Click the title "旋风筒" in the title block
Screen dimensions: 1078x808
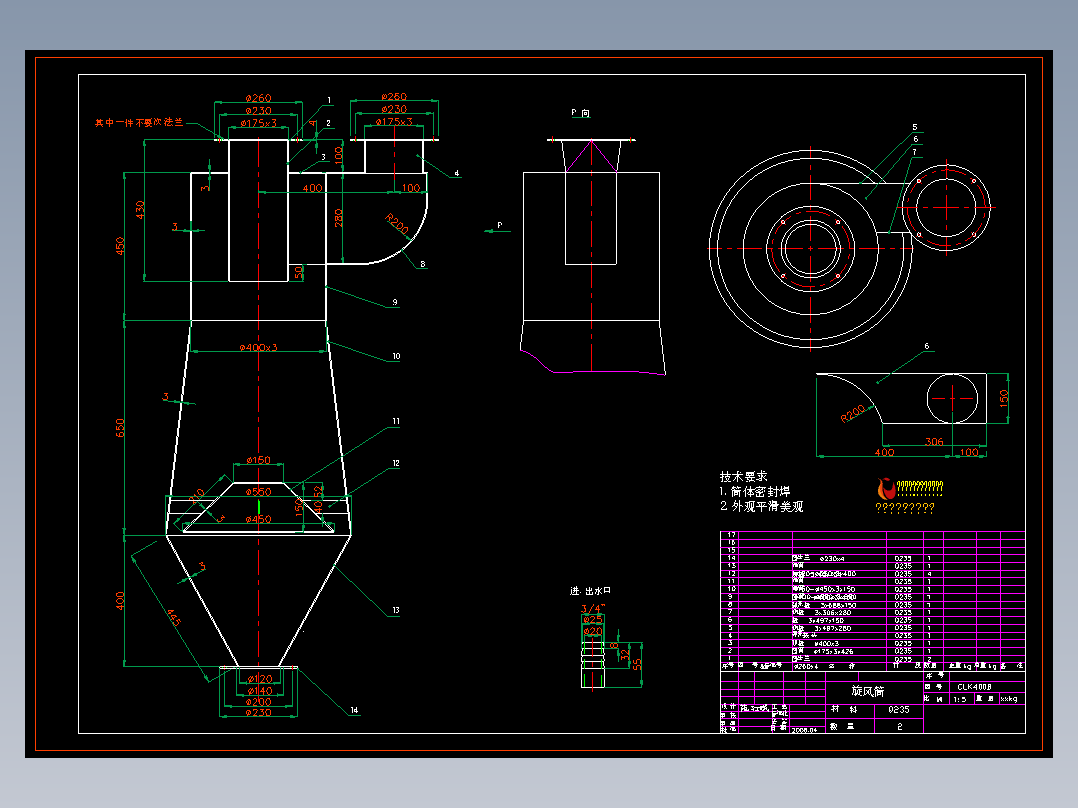click(868, 690)
